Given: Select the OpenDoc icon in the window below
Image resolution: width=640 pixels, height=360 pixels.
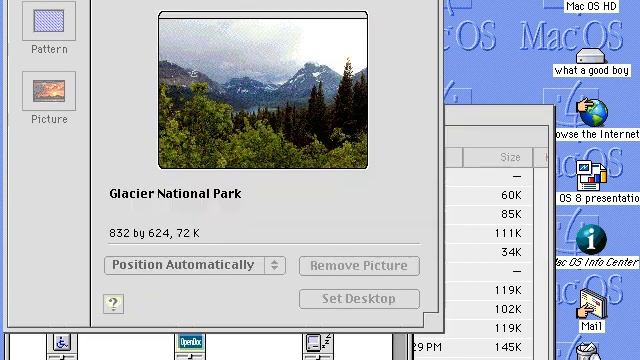Looking at the screenshot, I should coord(190,342).
